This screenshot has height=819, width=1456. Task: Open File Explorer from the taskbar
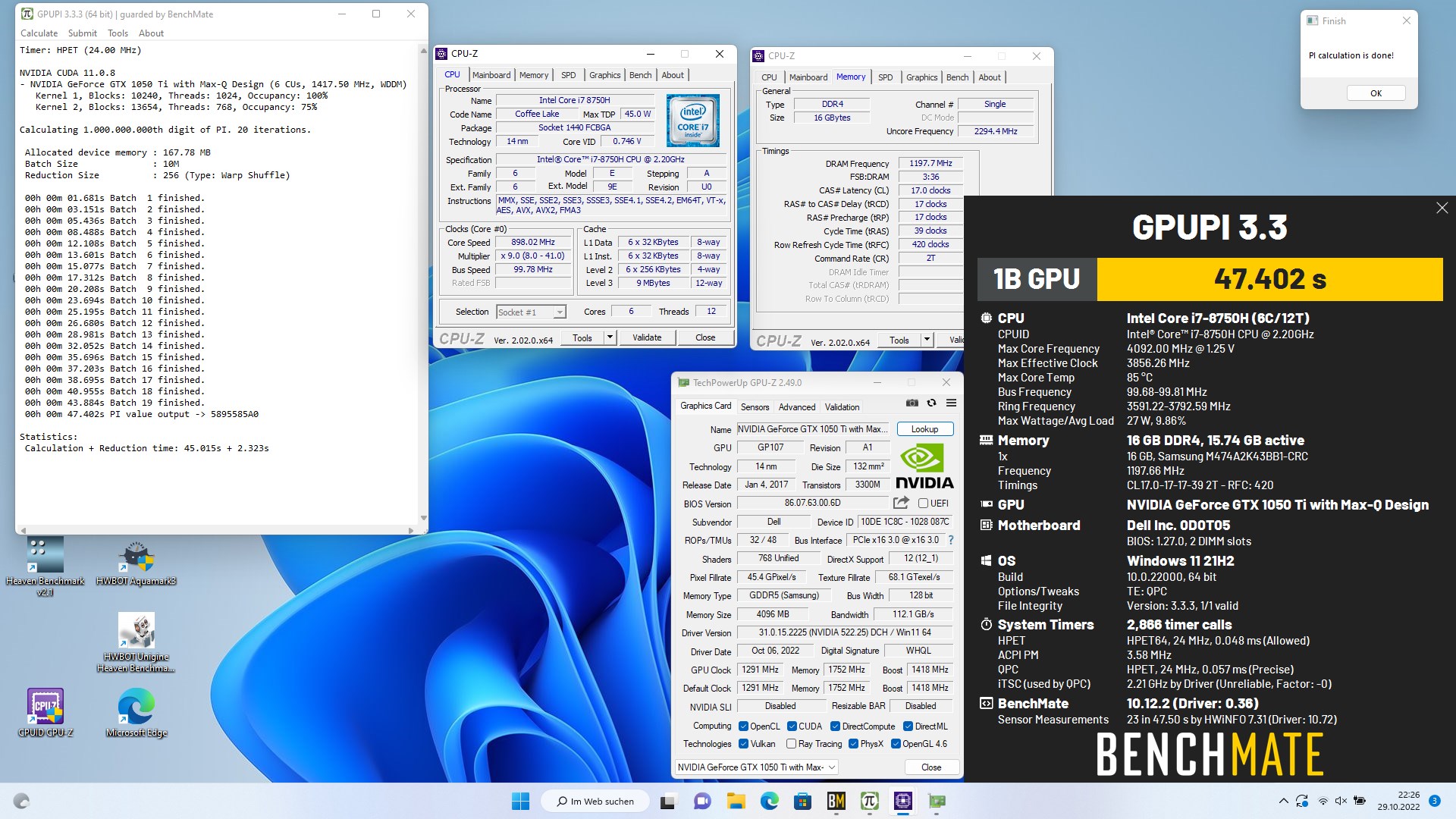(x=736, y=801)
